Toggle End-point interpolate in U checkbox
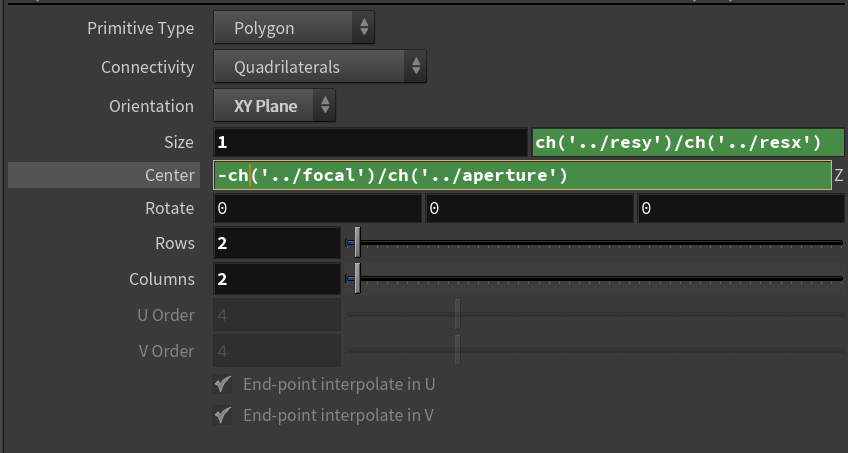The image size is (848, 453). tap(224, 384)
